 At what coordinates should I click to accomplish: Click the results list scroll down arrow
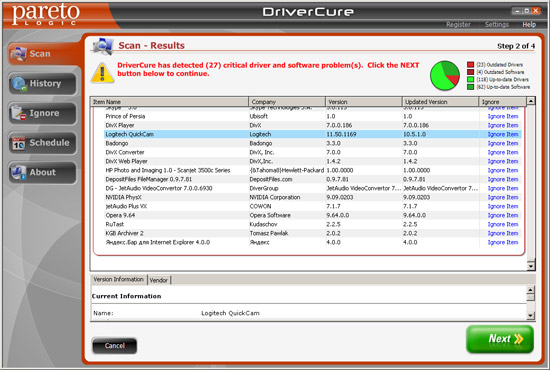[x=531, y=266]
